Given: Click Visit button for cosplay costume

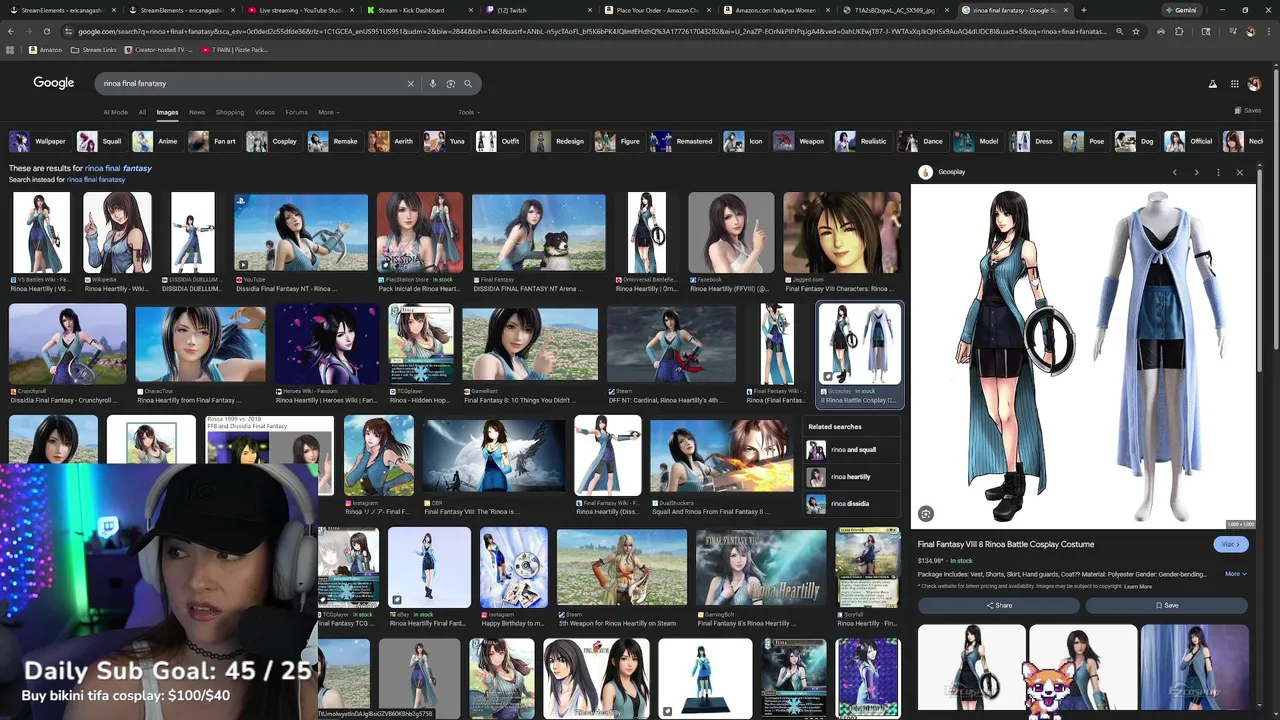Looking at the screenshot, I should (1231, 544).
